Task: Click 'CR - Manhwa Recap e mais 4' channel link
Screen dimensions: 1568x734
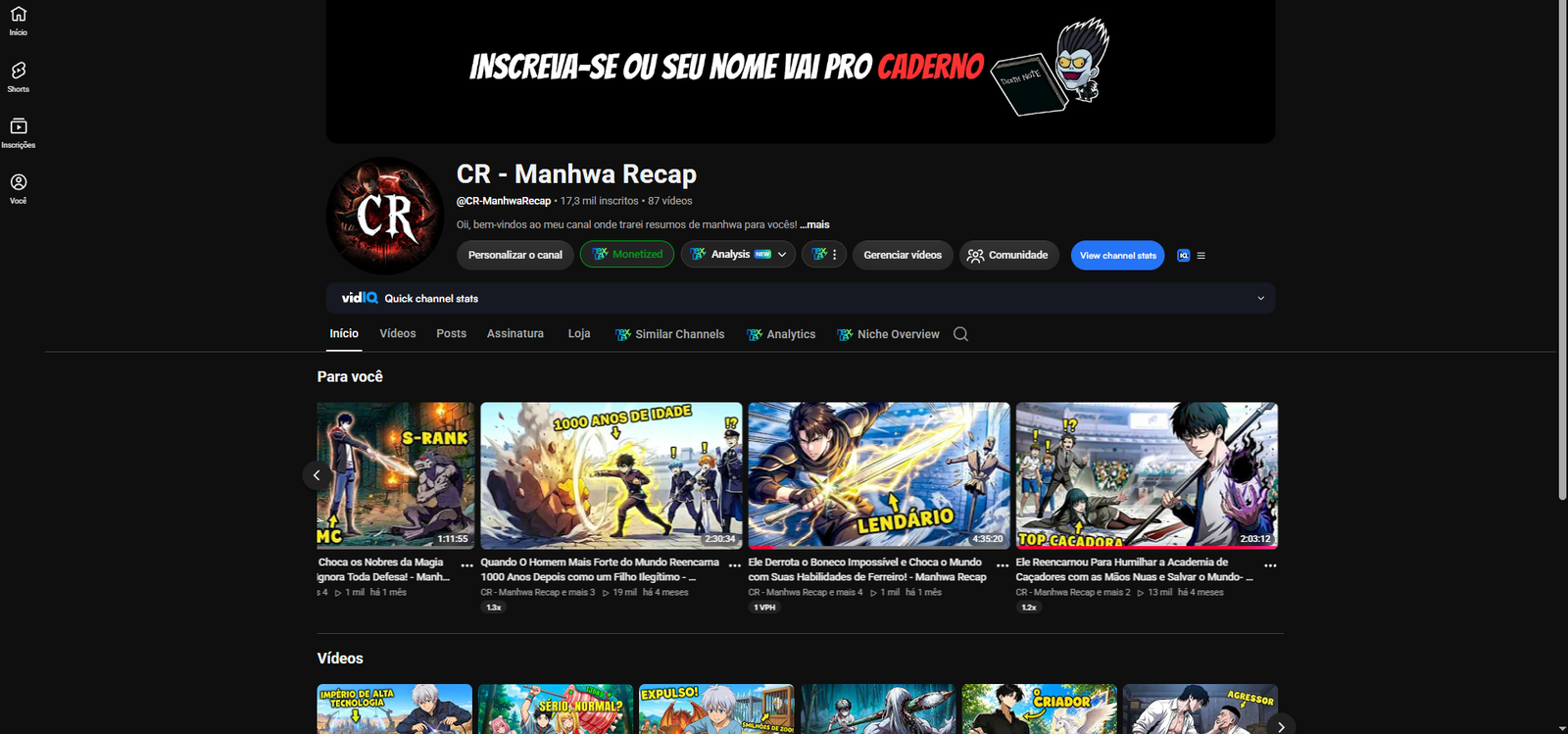Action: coord(806,593)
